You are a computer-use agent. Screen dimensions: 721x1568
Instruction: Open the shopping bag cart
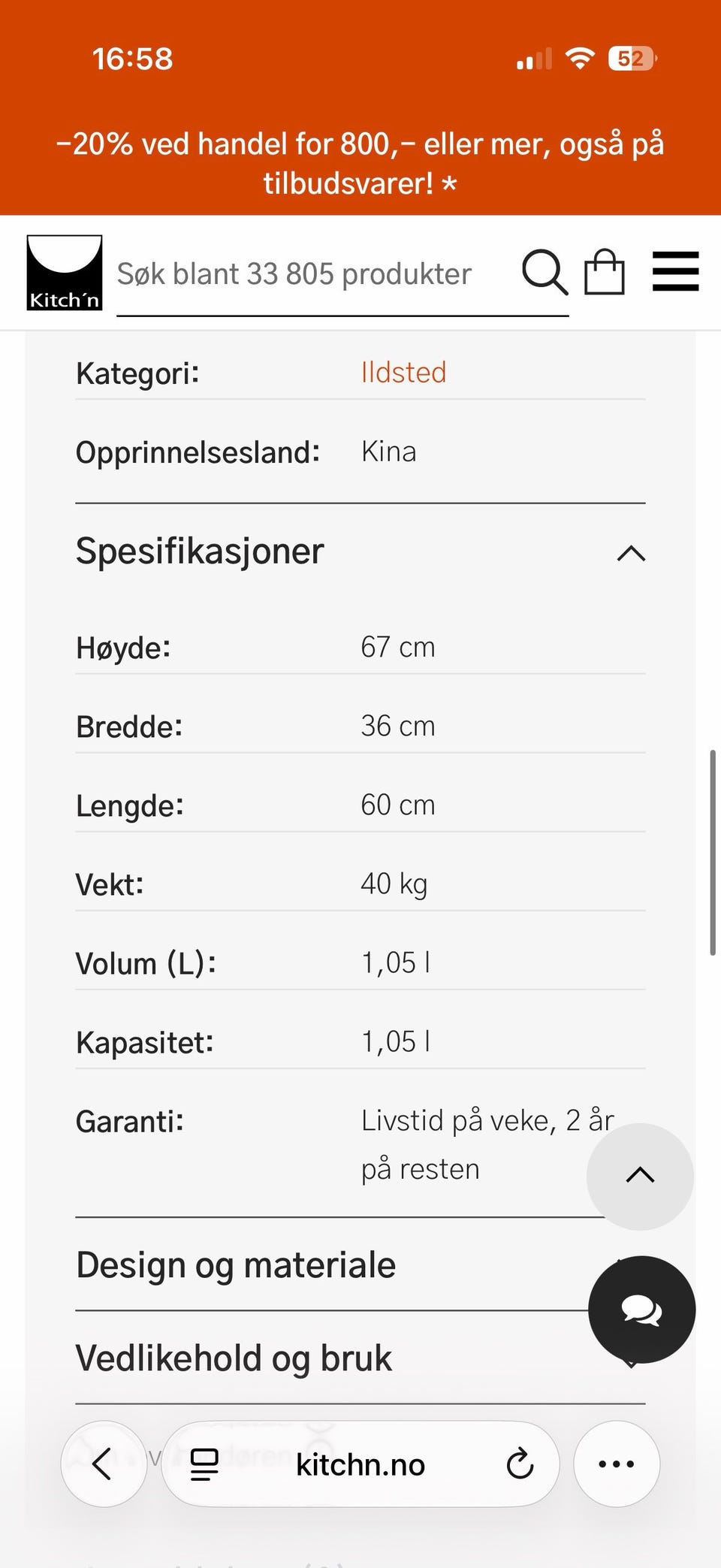(605, 272)
